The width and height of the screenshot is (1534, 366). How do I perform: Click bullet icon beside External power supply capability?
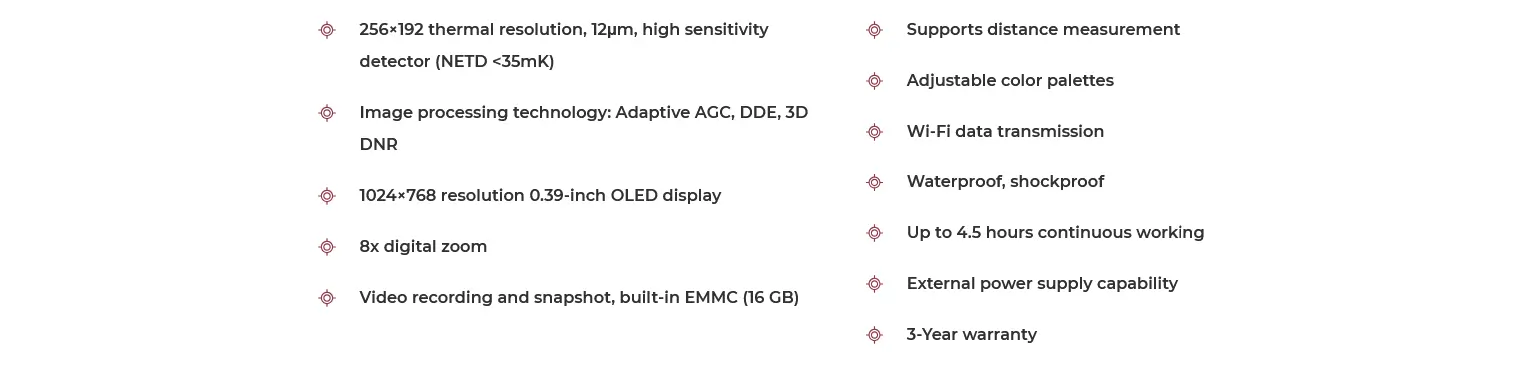click(x=874, y=284)
